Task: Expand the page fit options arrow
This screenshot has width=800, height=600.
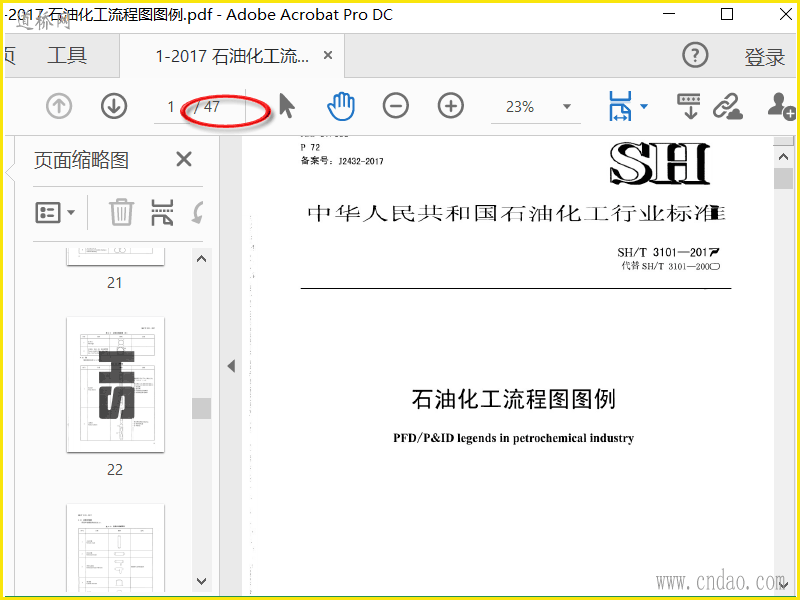Action: pos(644,106)
